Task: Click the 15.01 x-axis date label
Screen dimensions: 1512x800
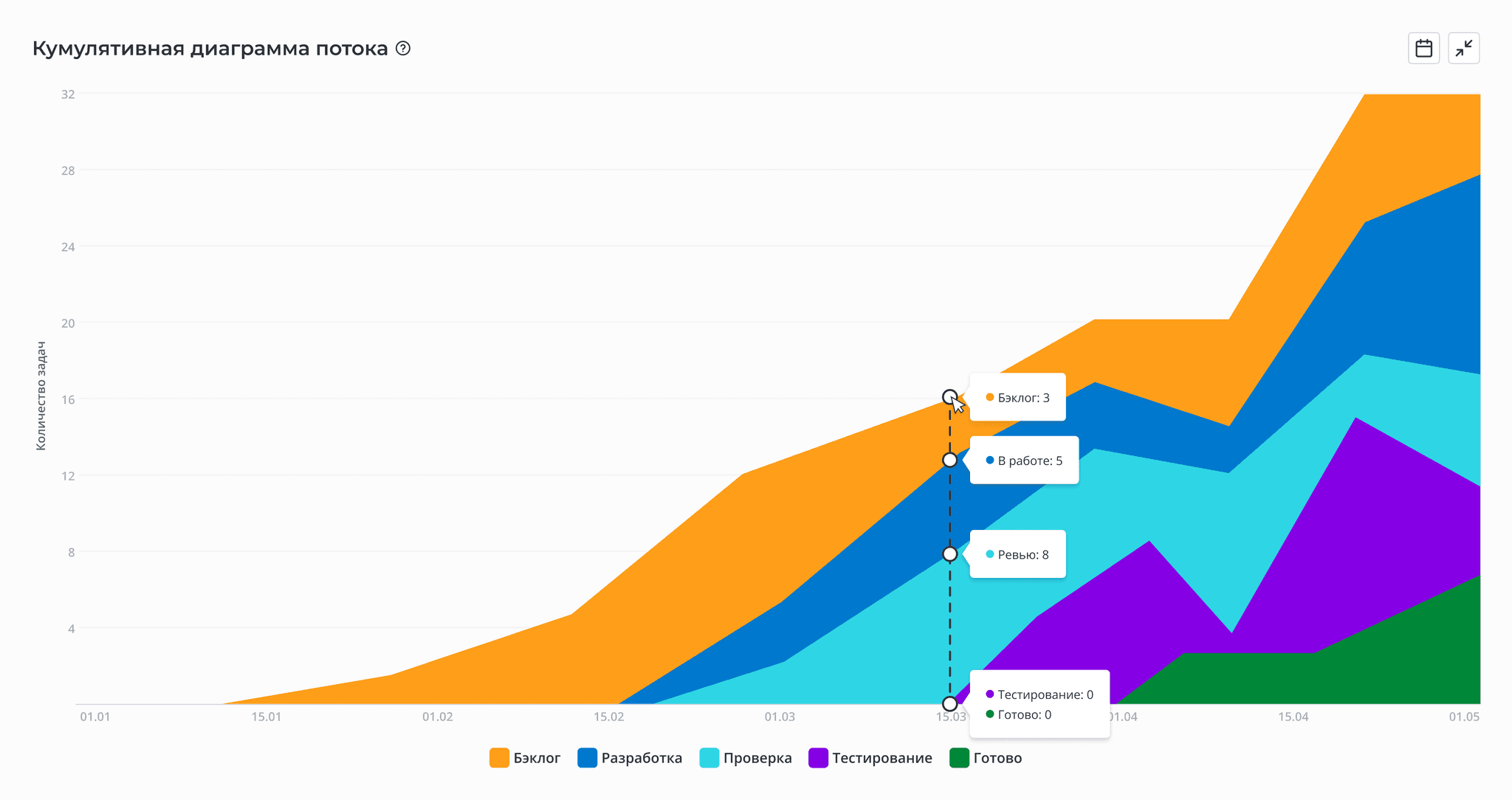Action: [x=266, y=717]
